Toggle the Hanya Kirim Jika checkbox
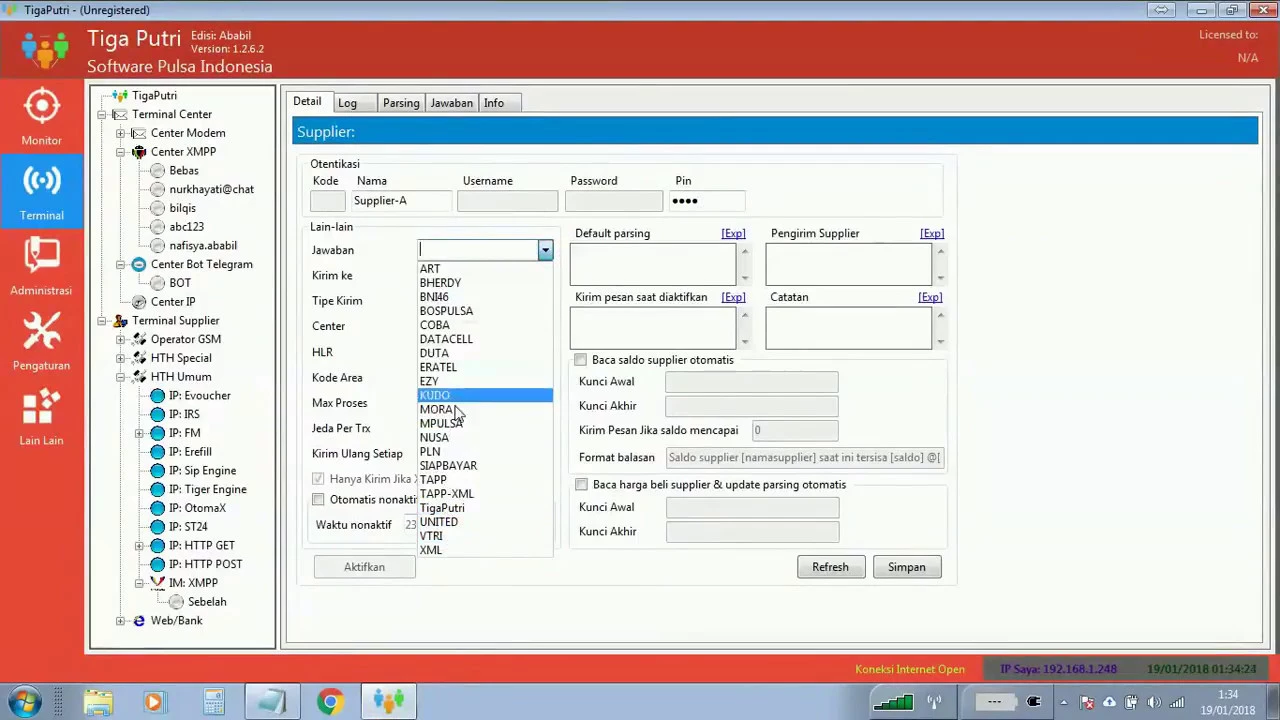1280x720 pixels. pos(318,479)
